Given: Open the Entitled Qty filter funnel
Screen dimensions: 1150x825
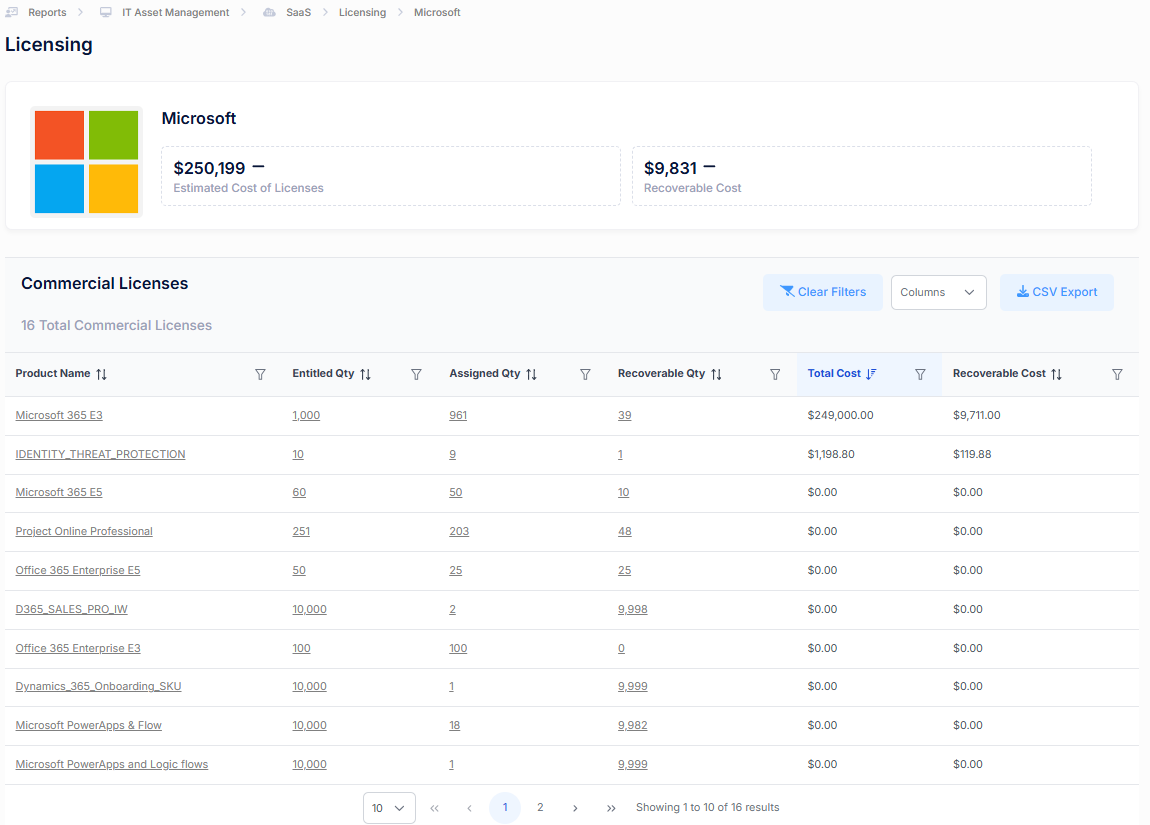Looking at the screenshot, I should point(416,375).
